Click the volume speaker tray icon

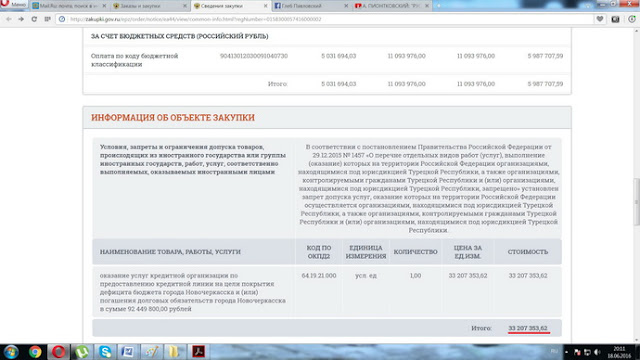[597, 352]
